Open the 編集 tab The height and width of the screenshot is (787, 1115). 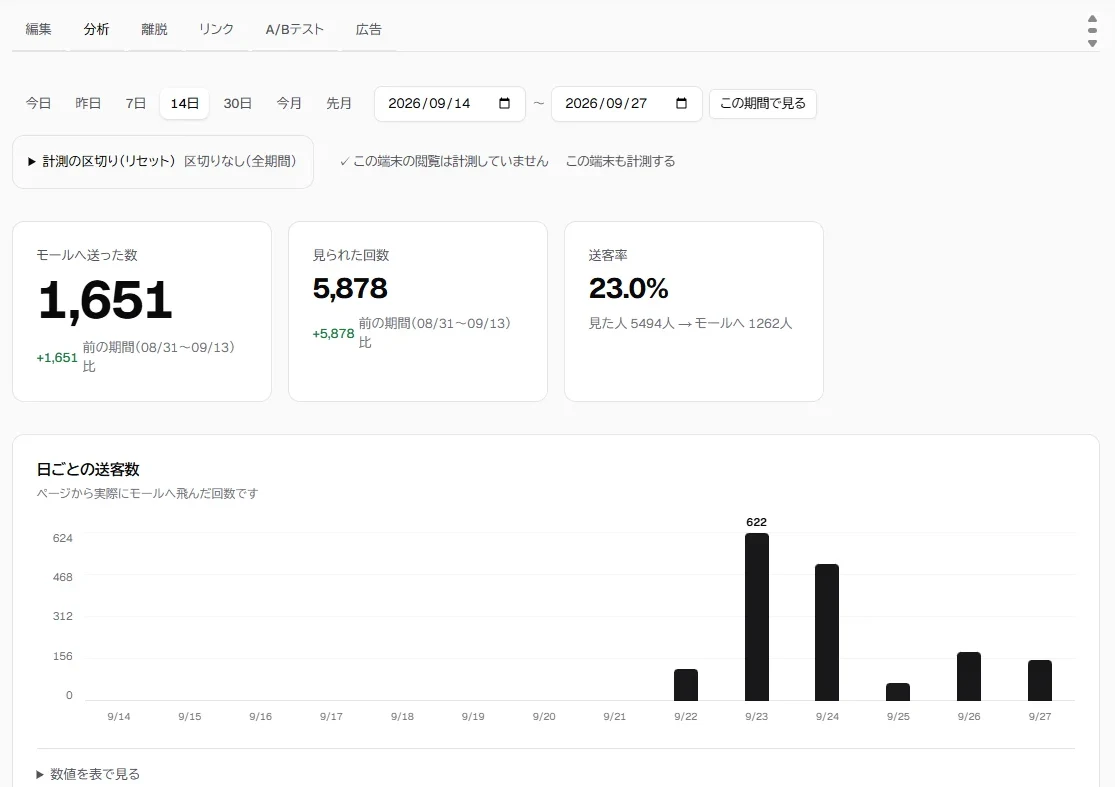38,29
